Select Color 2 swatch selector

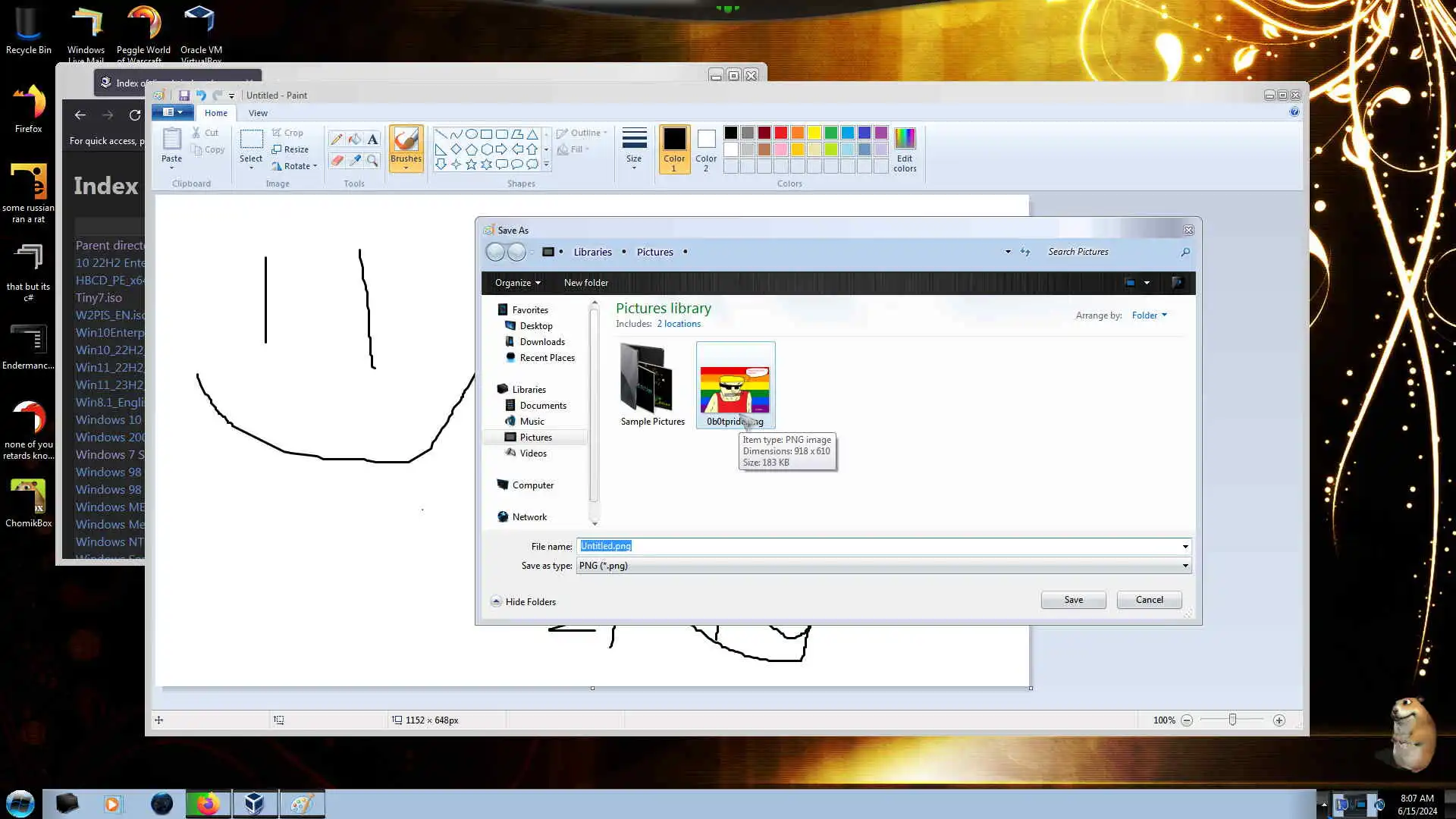coord(706,149)
